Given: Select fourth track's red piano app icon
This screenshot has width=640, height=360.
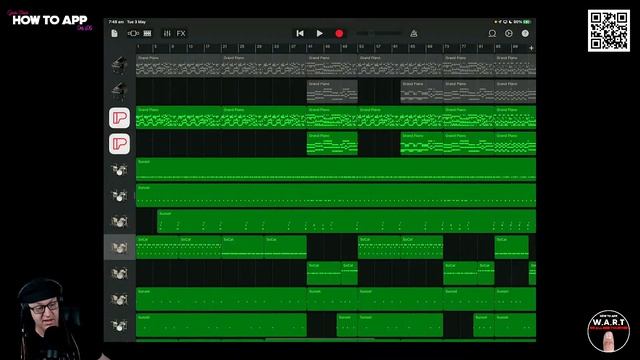Looking at the screenshot, I should (x=120, y=144).
